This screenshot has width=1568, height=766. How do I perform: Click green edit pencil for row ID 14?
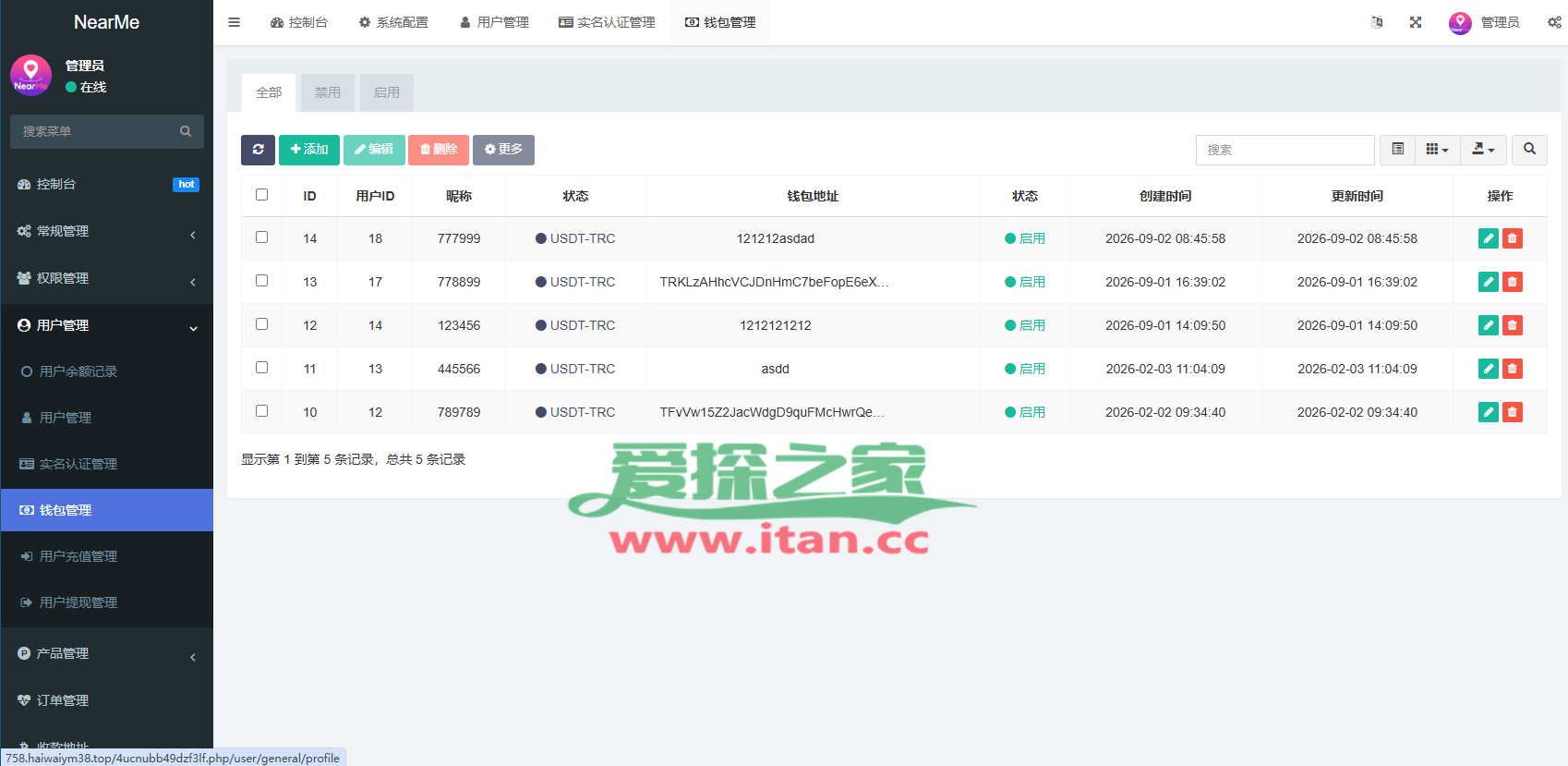[x=1489, y=238]
